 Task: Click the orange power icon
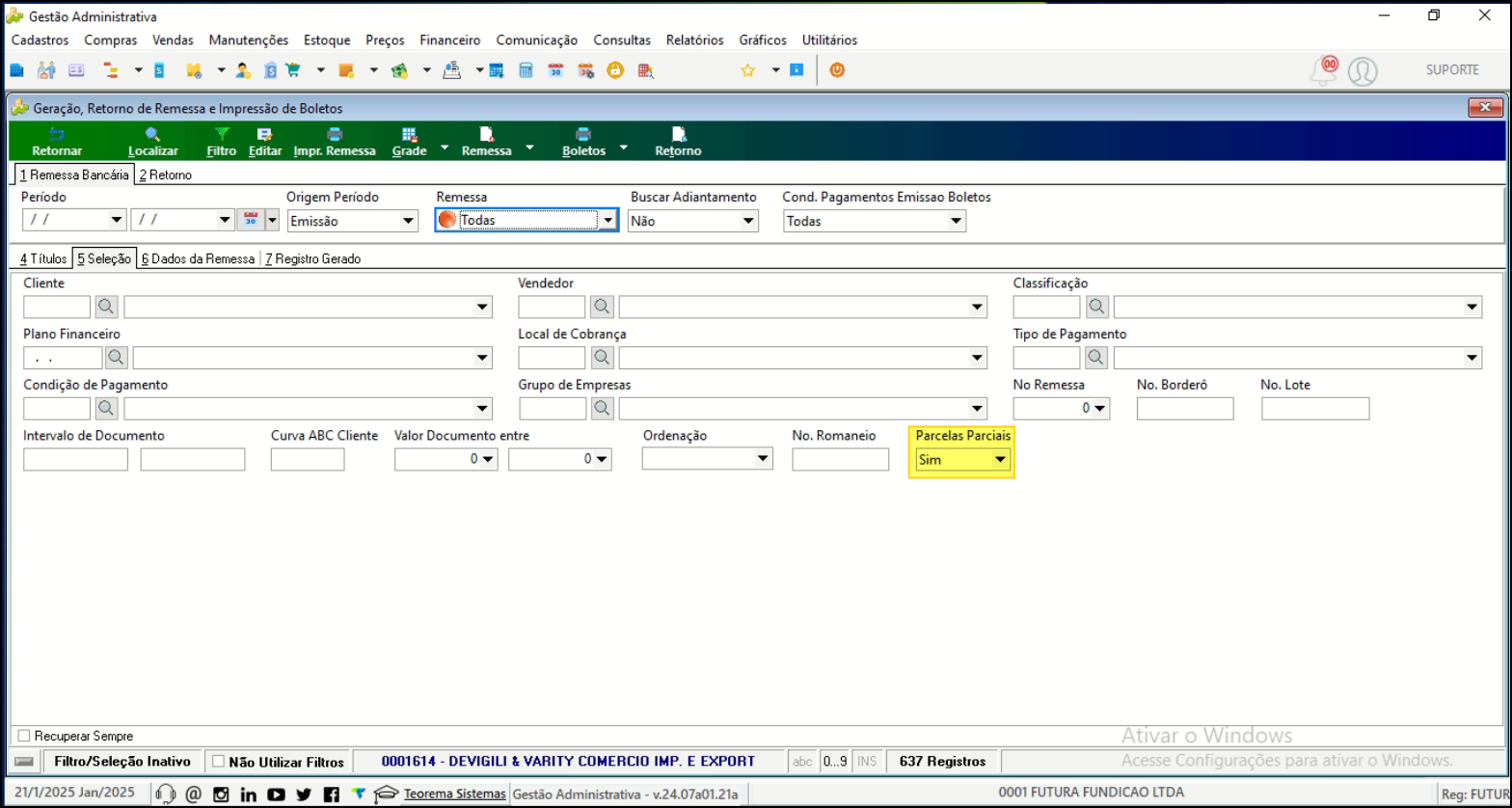point(837,70)
